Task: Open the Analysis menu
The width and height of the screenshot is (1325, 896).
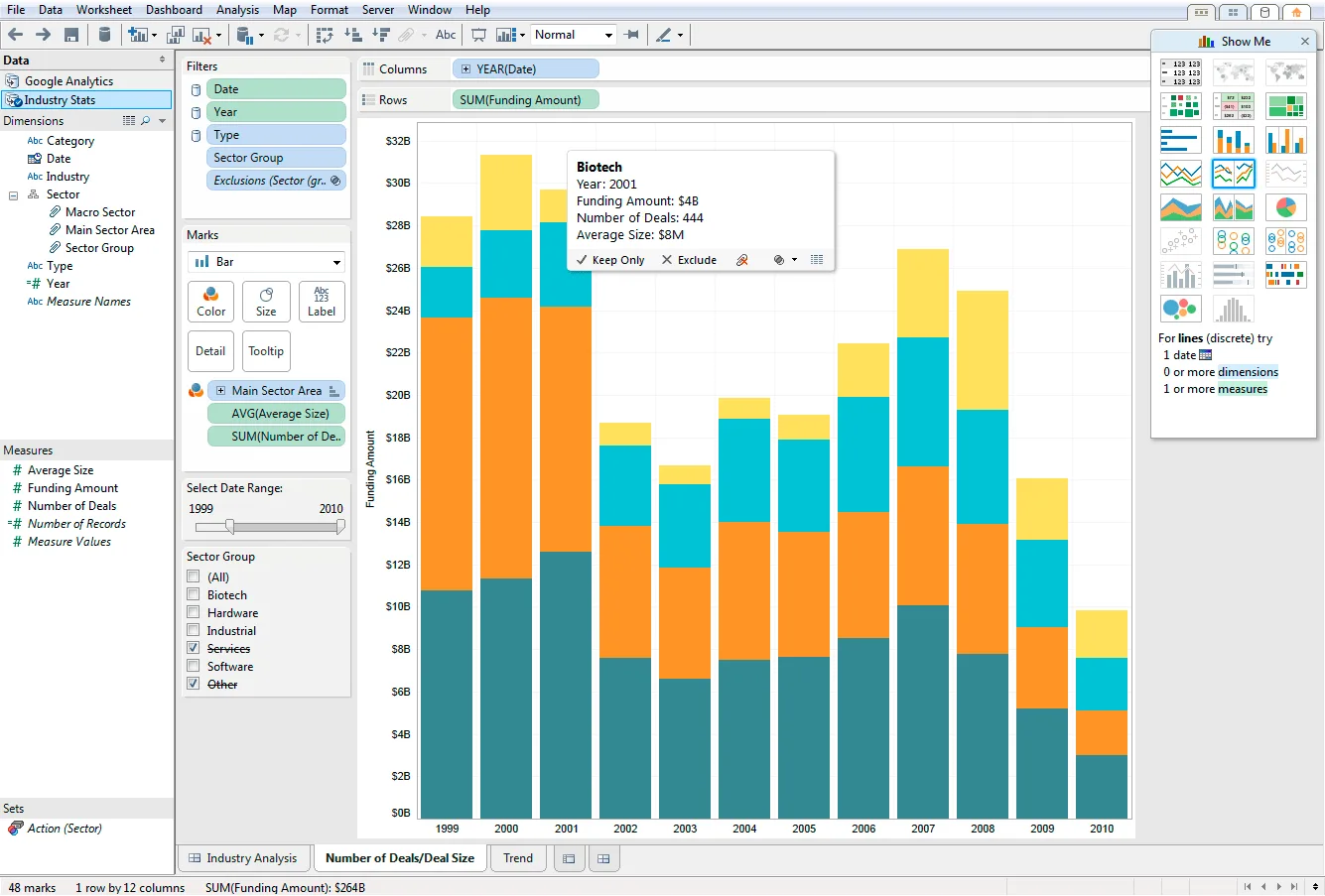Action: pos(237,10)
